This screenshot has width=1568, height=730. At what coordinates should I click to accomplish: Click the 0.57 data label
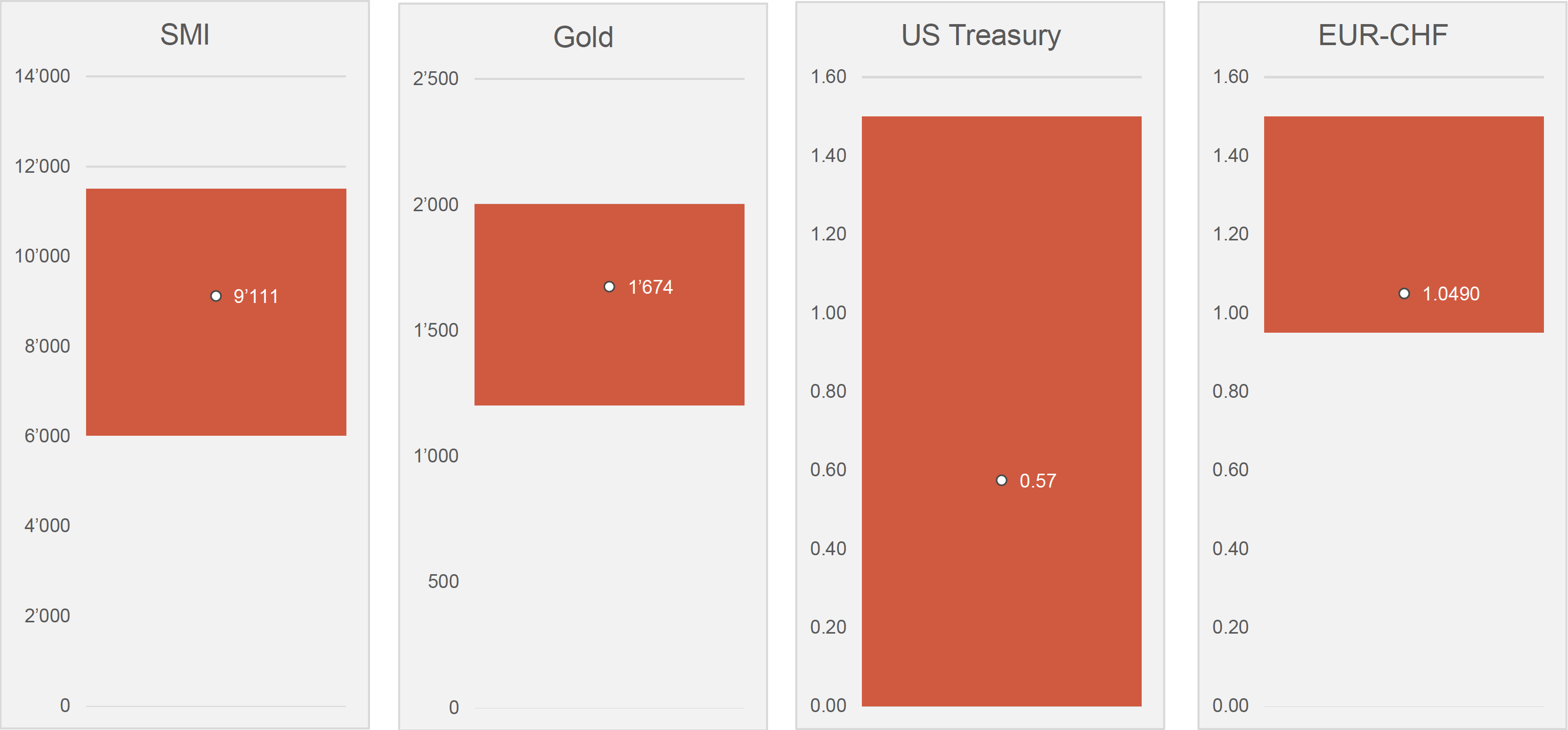(1037, 481)
